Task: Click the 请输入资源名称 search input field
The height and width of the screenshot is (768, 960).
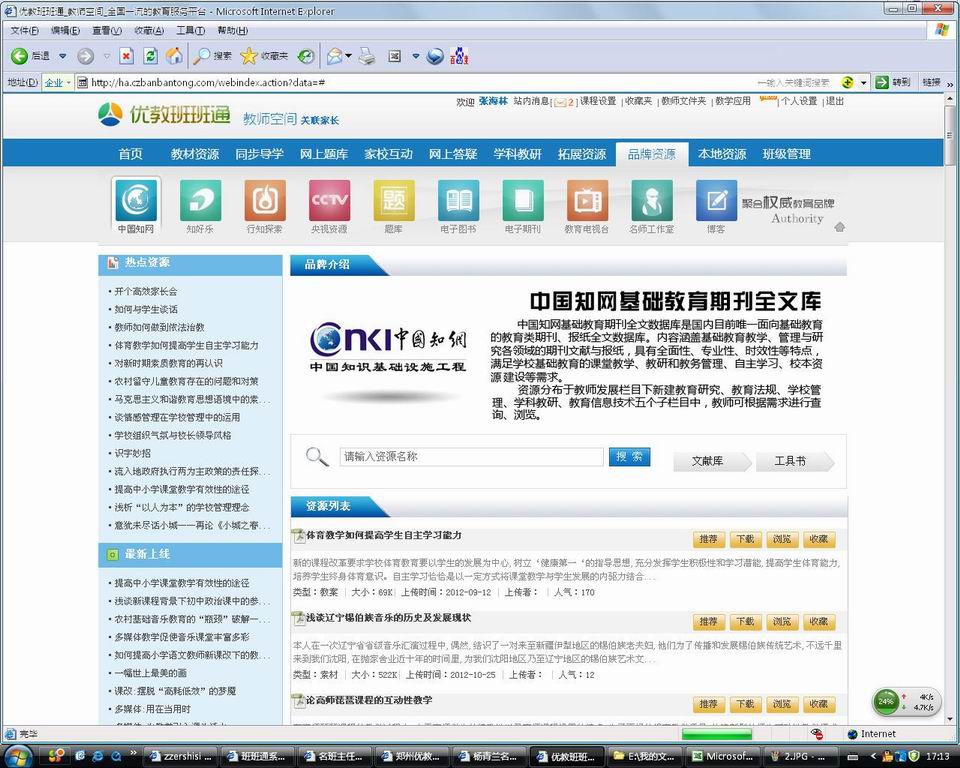Action: pyautogui.click(x=471, y=457)
